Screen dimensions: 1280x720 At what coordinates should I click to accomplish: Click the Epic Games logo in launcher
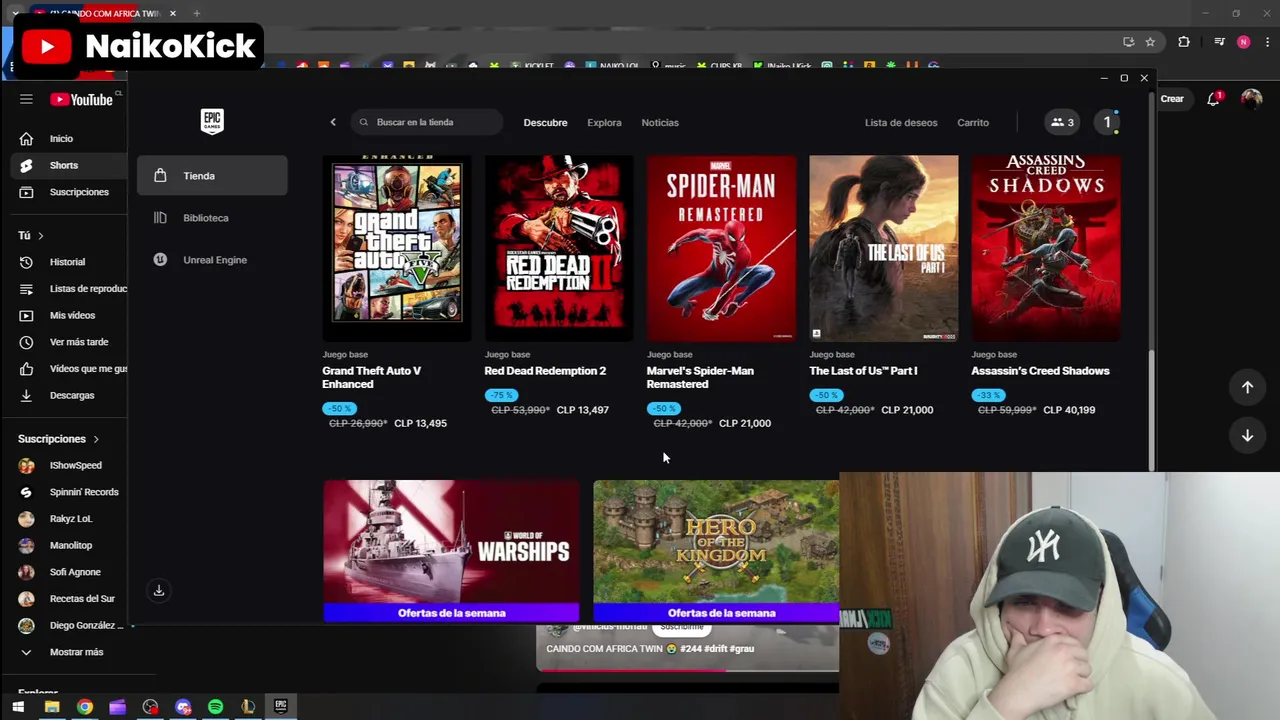tap(212, 121)
